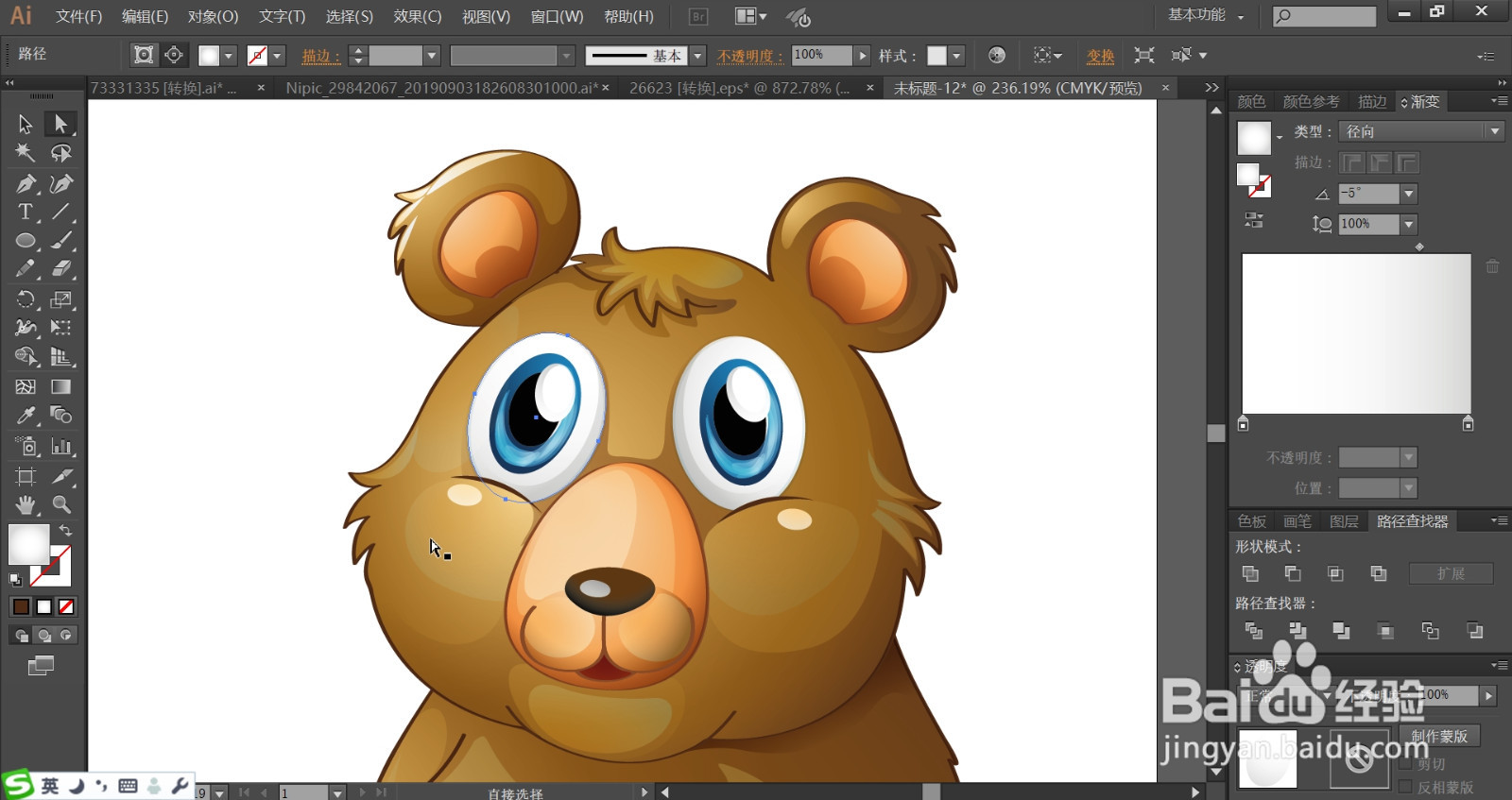1512x800 pixels.
Task: Click the 不透明度 link in control bar
Action: [750, 56]
